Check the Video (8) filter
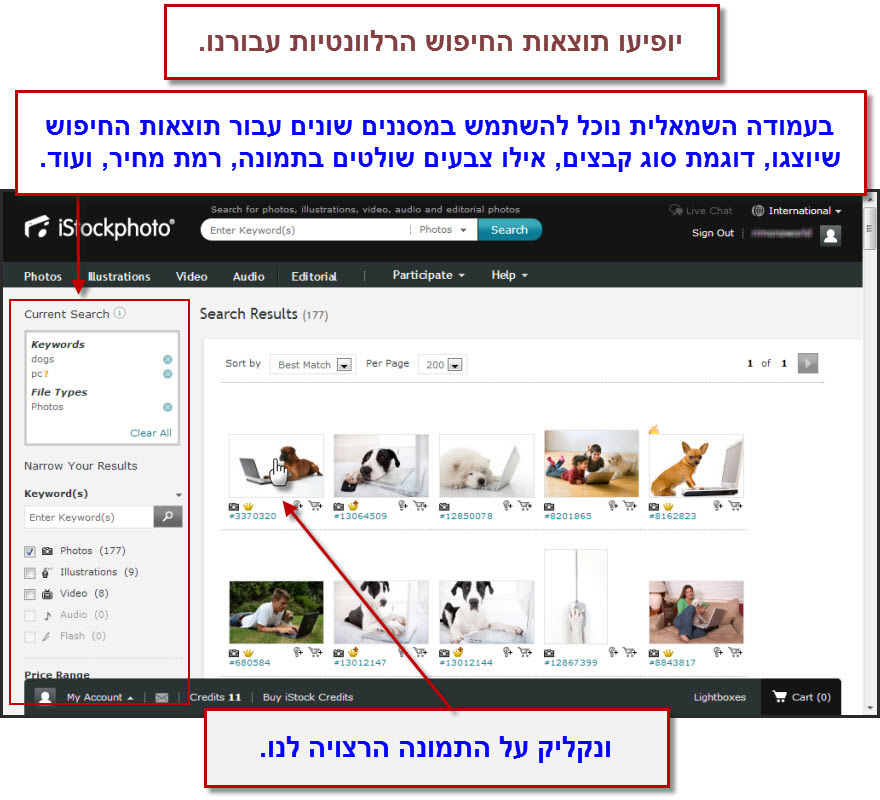 point(31,593)
